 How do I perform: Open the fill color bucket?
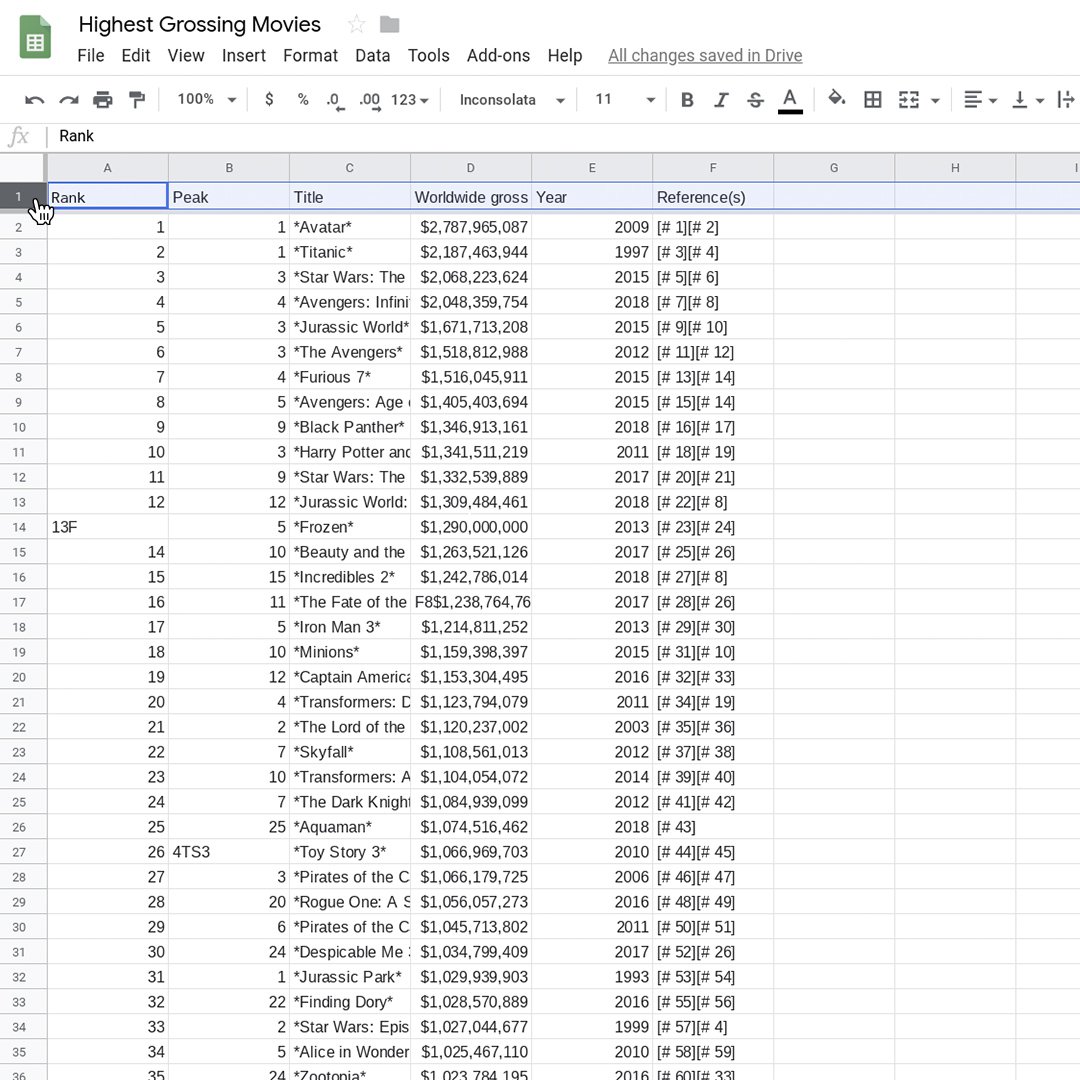836,99
